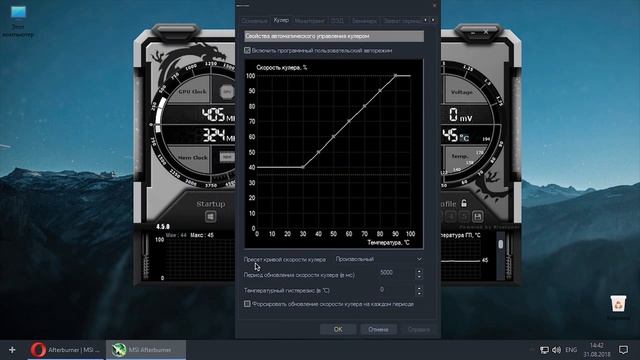
Task: Select the curve node at 40°C, 50%
Action: 318,152
